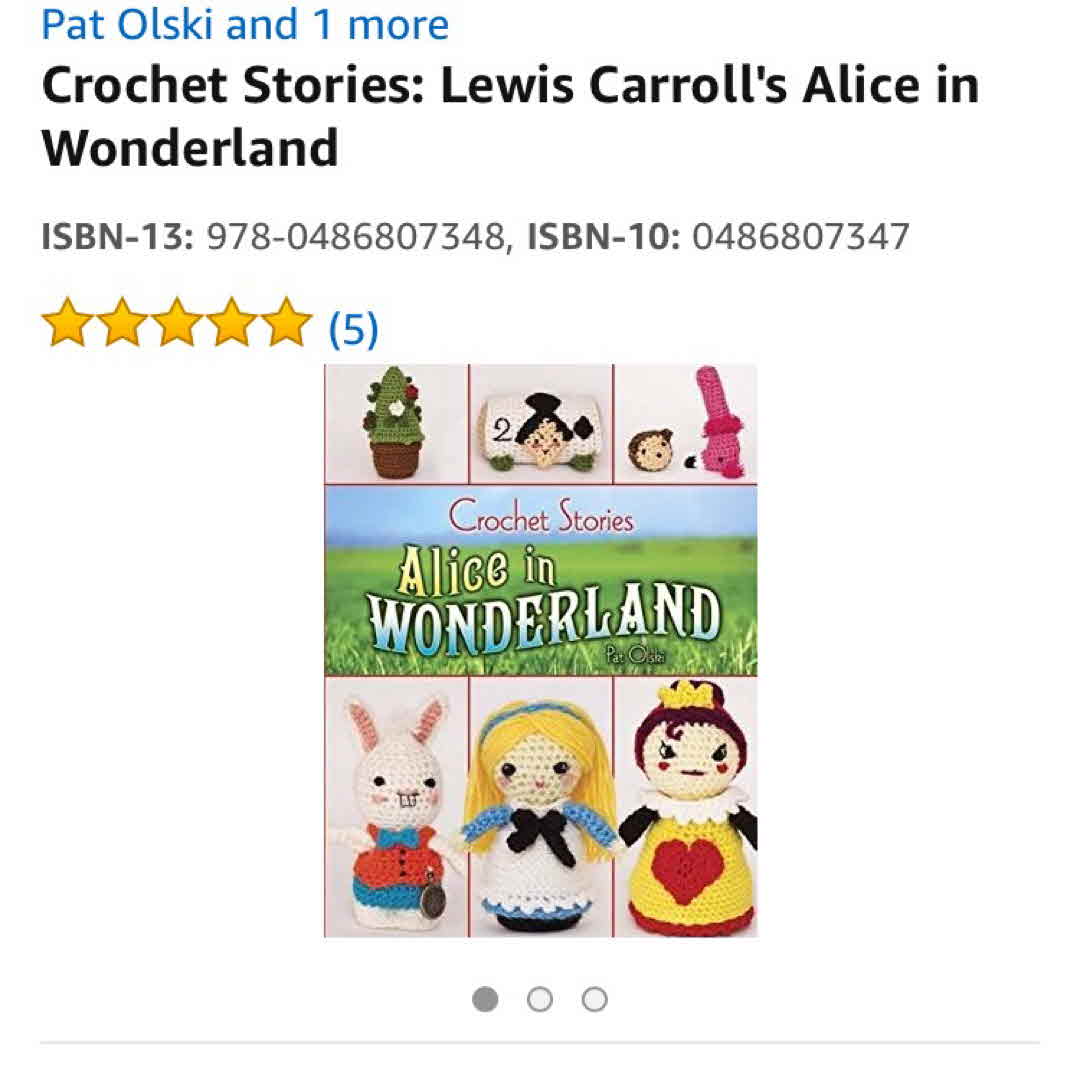Switch to the second image carousel dot
This screenshot has width=1080, height=1080.
(x=540, y=999)
